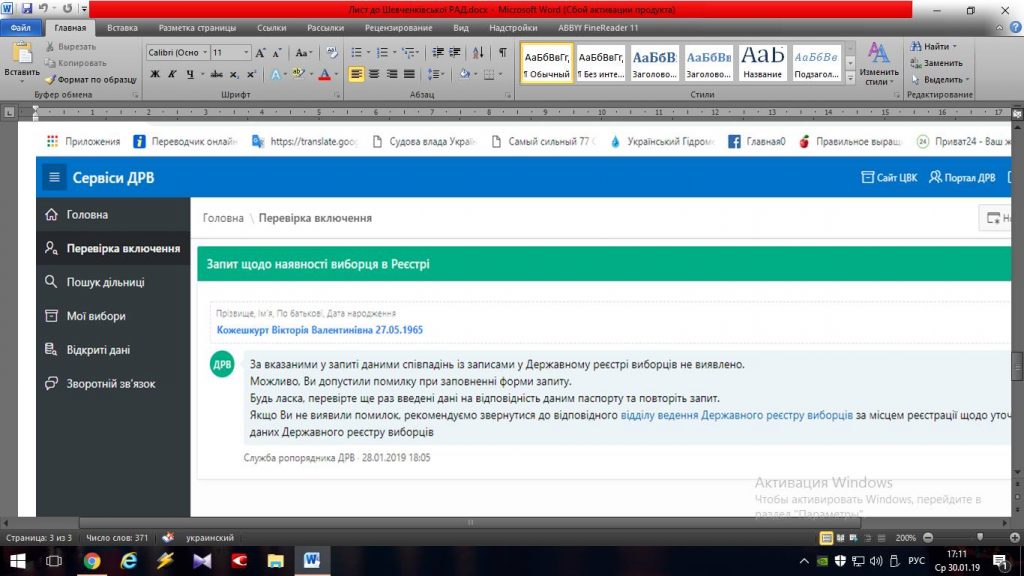Click the sort A-Z icon
This screenshot has height=576, width=1024.
pyautogui.click(x=478, y=52)
